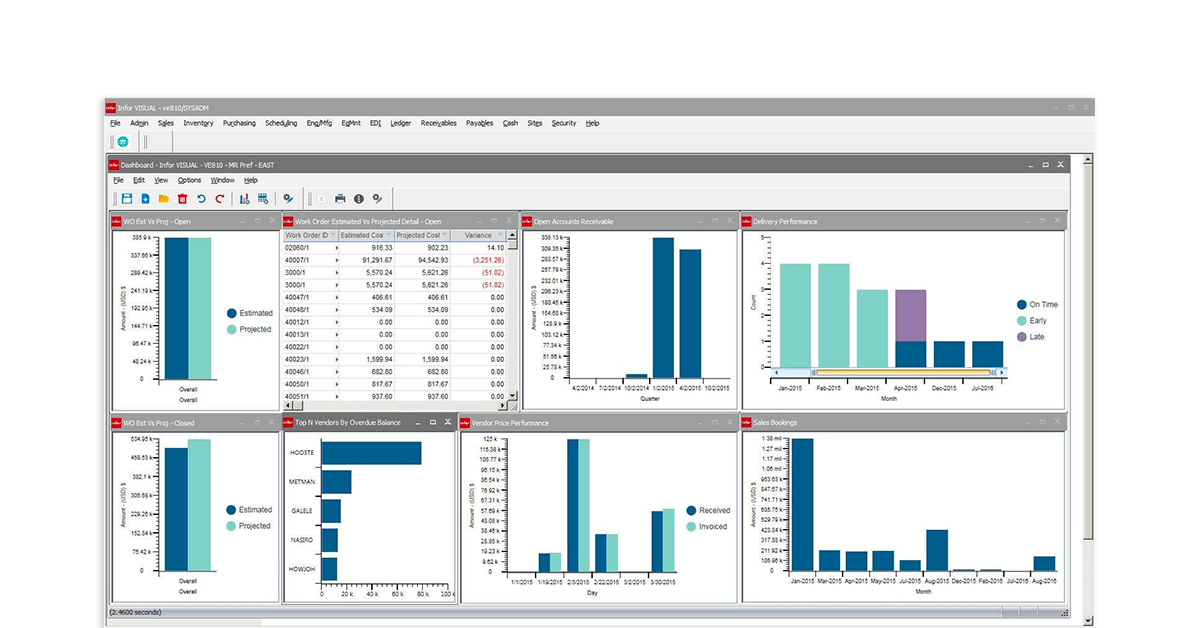Expand row arrow for work order 40023/1

coord(337,359)
